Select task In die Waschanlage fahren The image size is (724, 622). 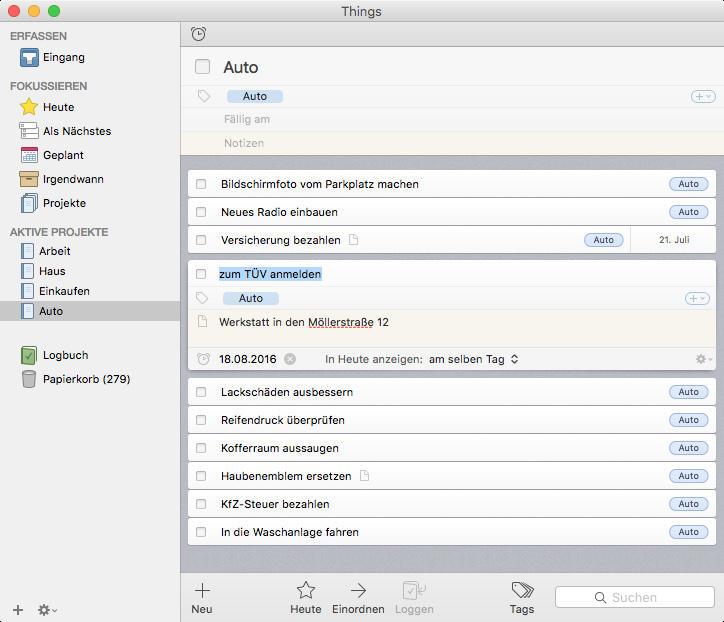click(x=452, y=532)
